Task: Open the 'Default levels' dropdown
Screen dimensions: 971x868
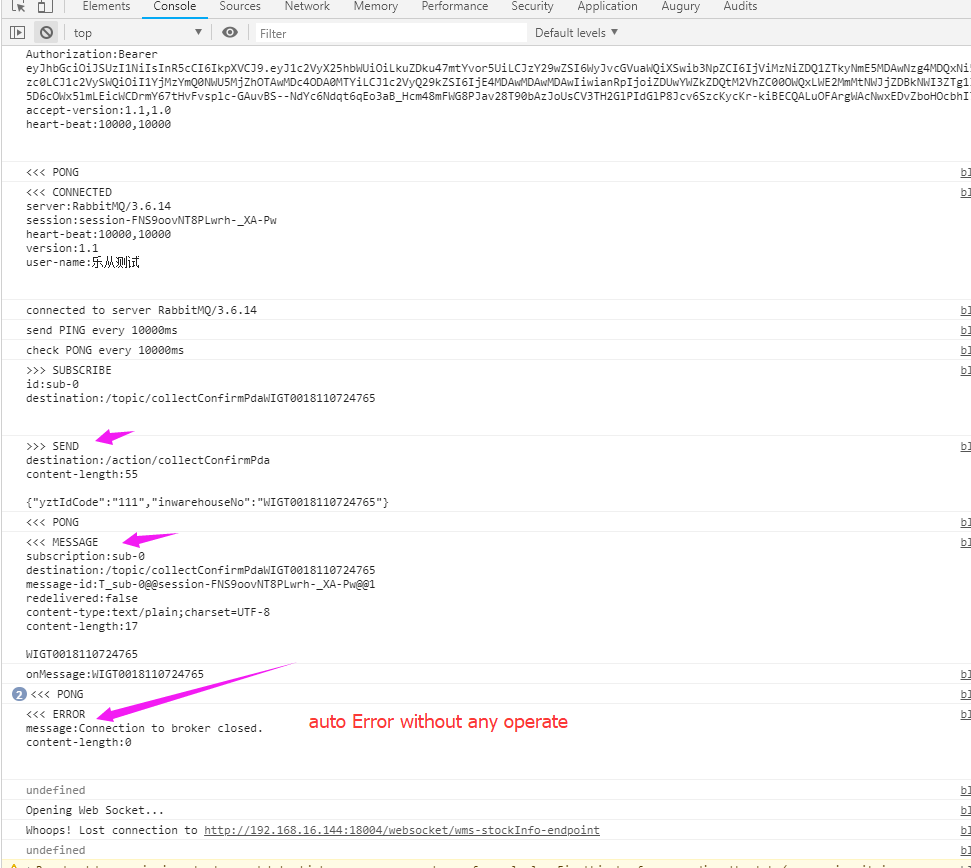Action: pos(575,32)
